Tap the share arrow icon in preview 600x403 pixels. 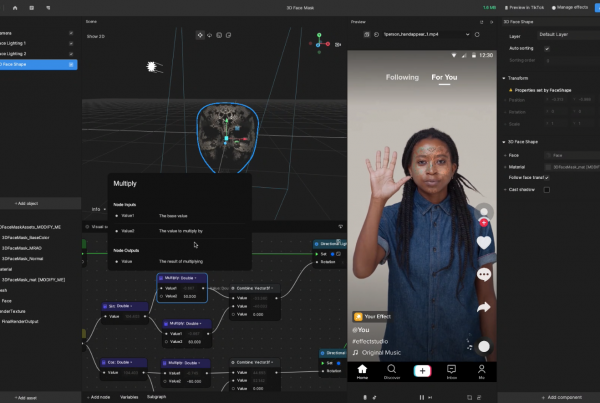[x=484, y=307]
